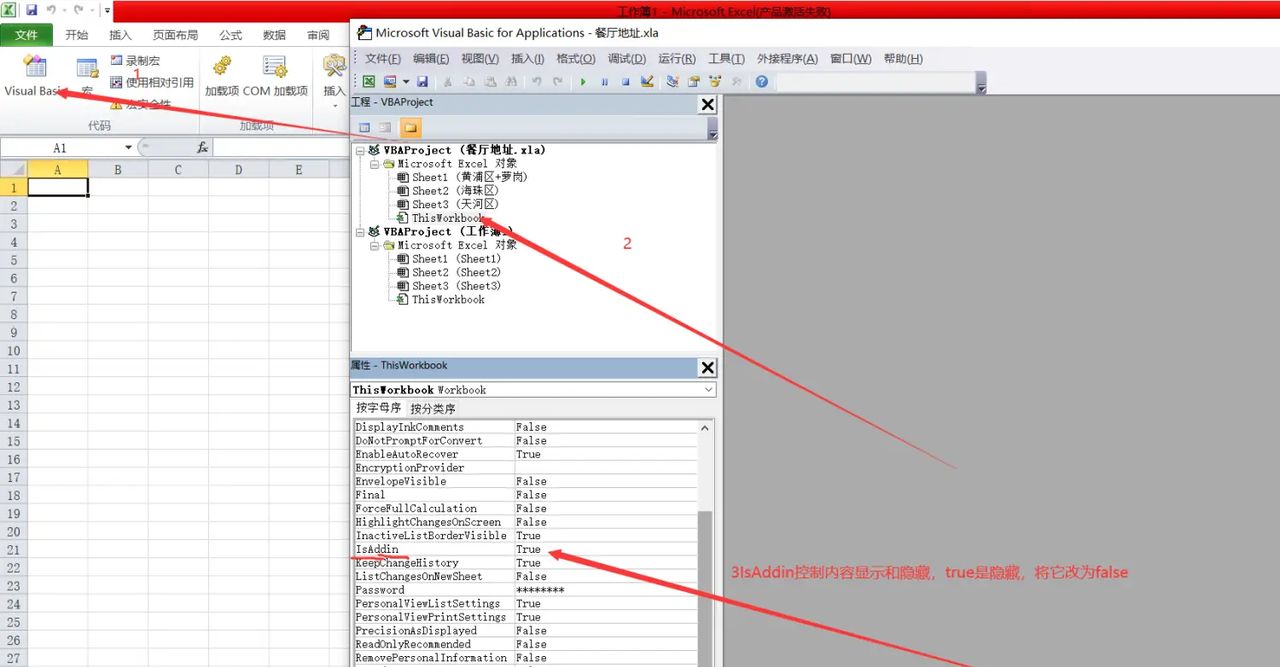Save the project with VBA toolbar disk icon
The height and width of the screenshot is (667, 1280).
coord(422,82)
